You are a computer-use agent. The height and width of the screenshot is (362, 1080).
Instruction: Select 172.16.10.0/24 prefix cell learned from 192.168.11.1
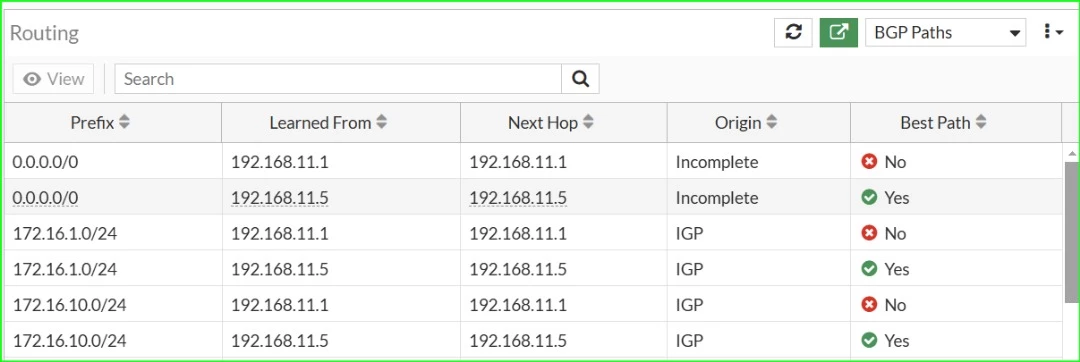tap(70, 305)
